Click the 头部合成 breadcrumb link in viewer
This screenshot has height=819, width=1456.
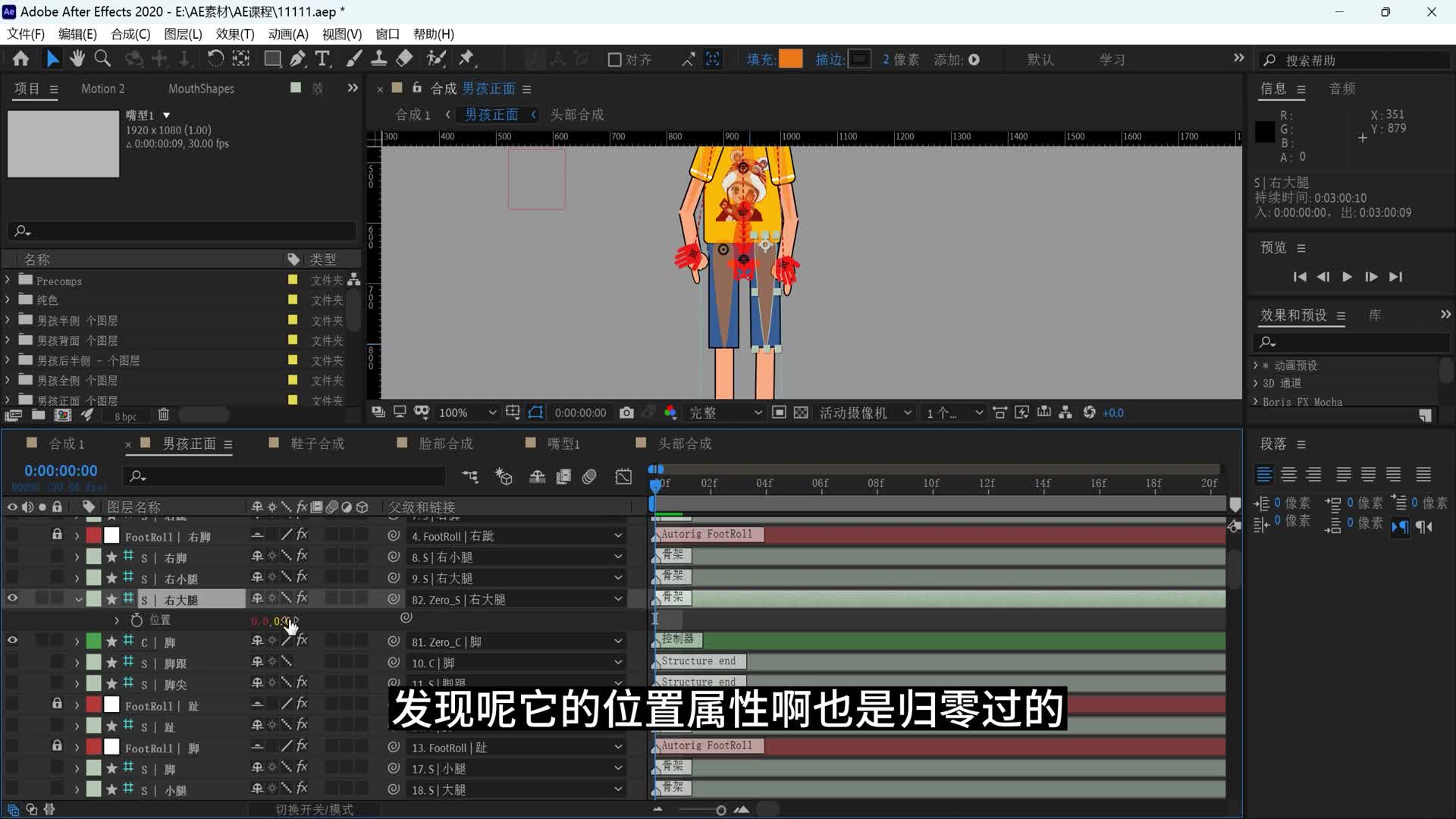tap(576, 115)
